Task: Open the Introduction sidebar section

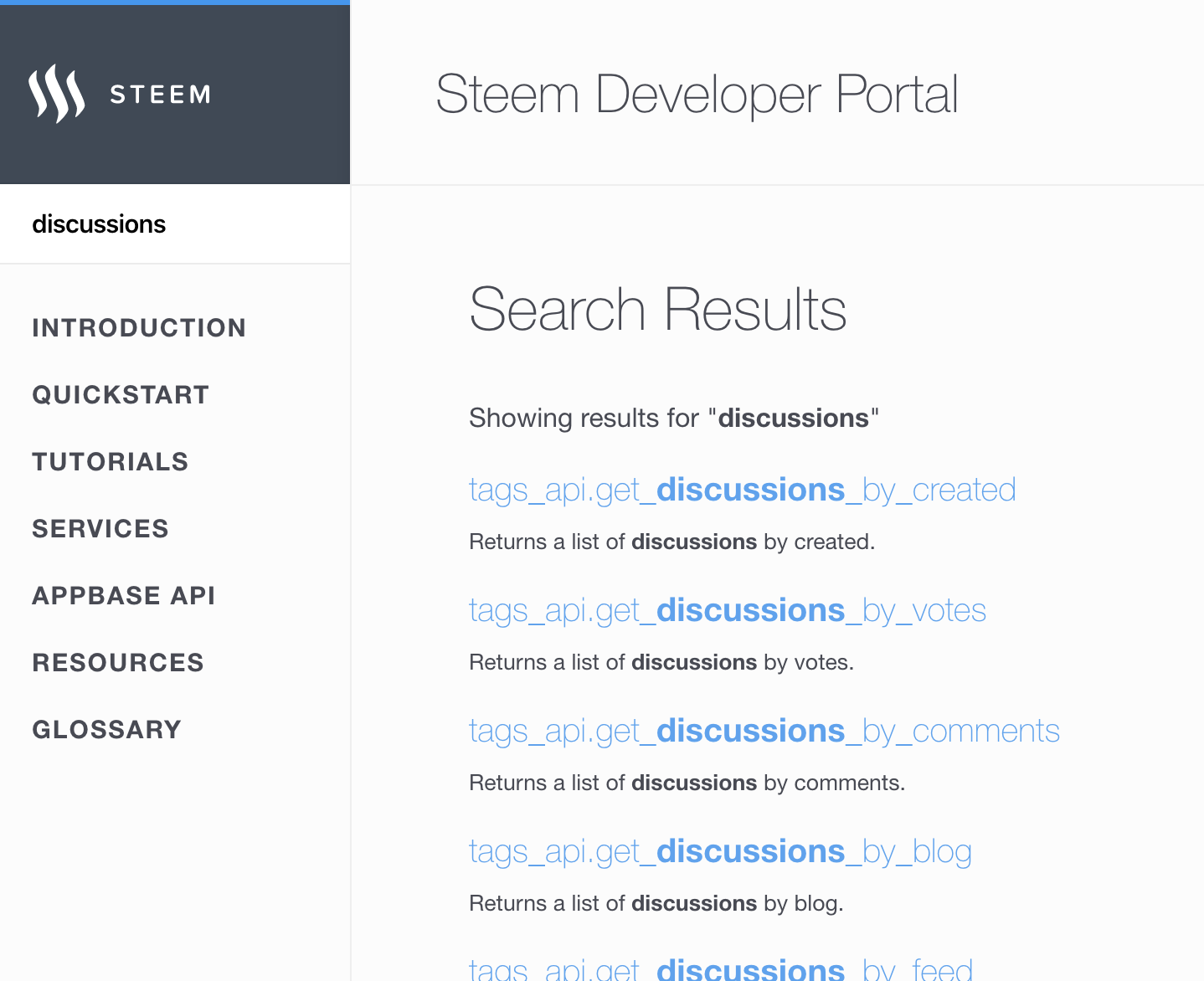Action: pyautogui.click(x=139, y=328)
